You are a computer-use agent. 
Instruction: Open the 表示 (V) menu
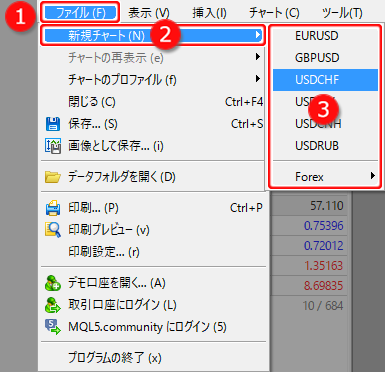pyautogui.click(x=149, y=13)
